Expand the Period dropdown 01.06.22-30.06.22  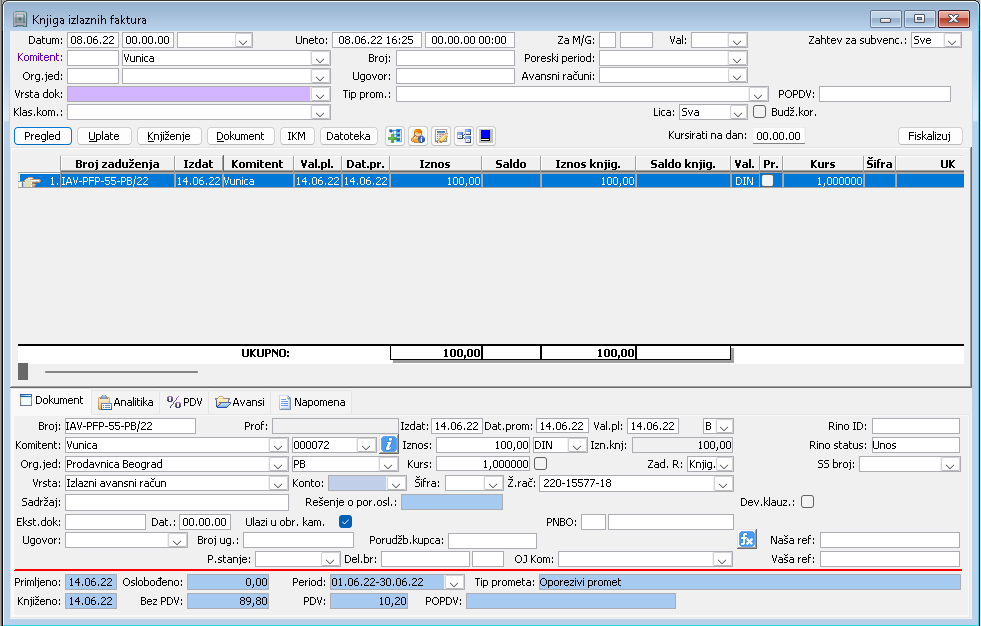point(454,583)
